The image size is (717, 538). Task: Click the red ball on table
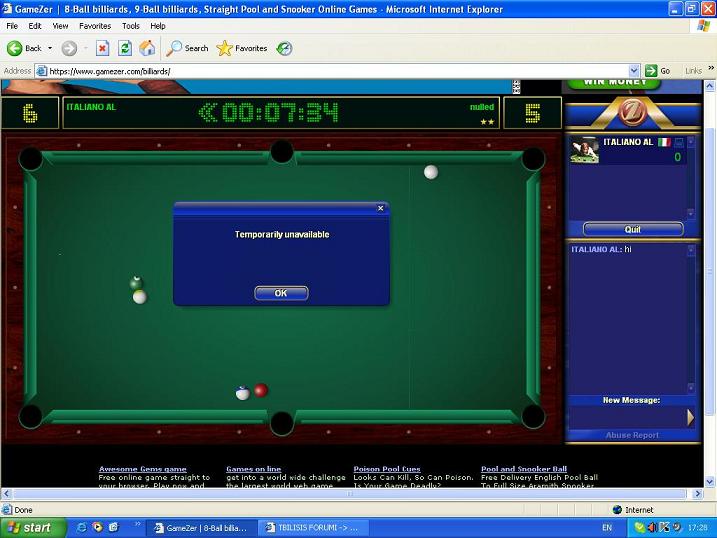click(261, 390)
